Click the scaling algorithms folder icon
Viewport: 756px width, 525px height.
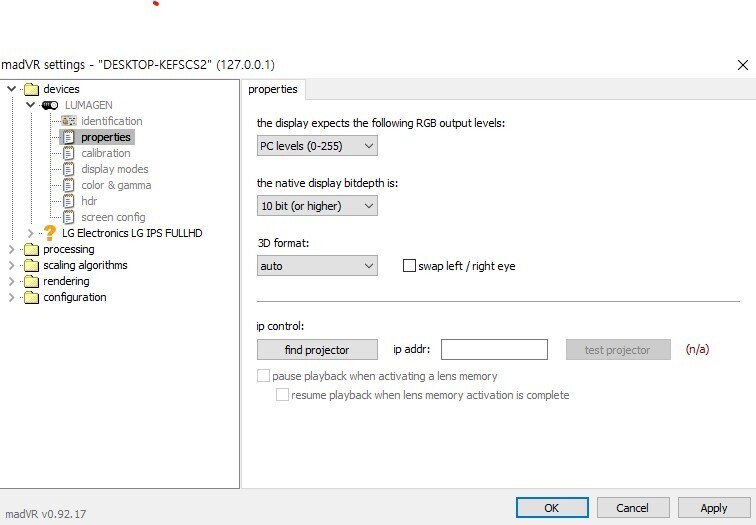click(x=31, y=265)
